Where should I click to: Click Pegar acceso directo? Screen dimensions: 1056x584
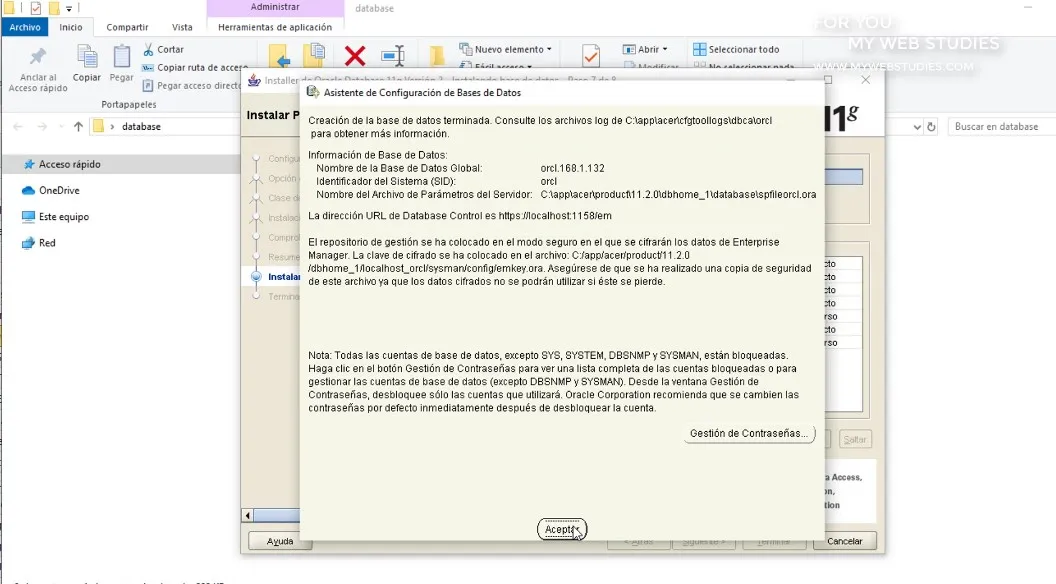[x=192, y=86]
